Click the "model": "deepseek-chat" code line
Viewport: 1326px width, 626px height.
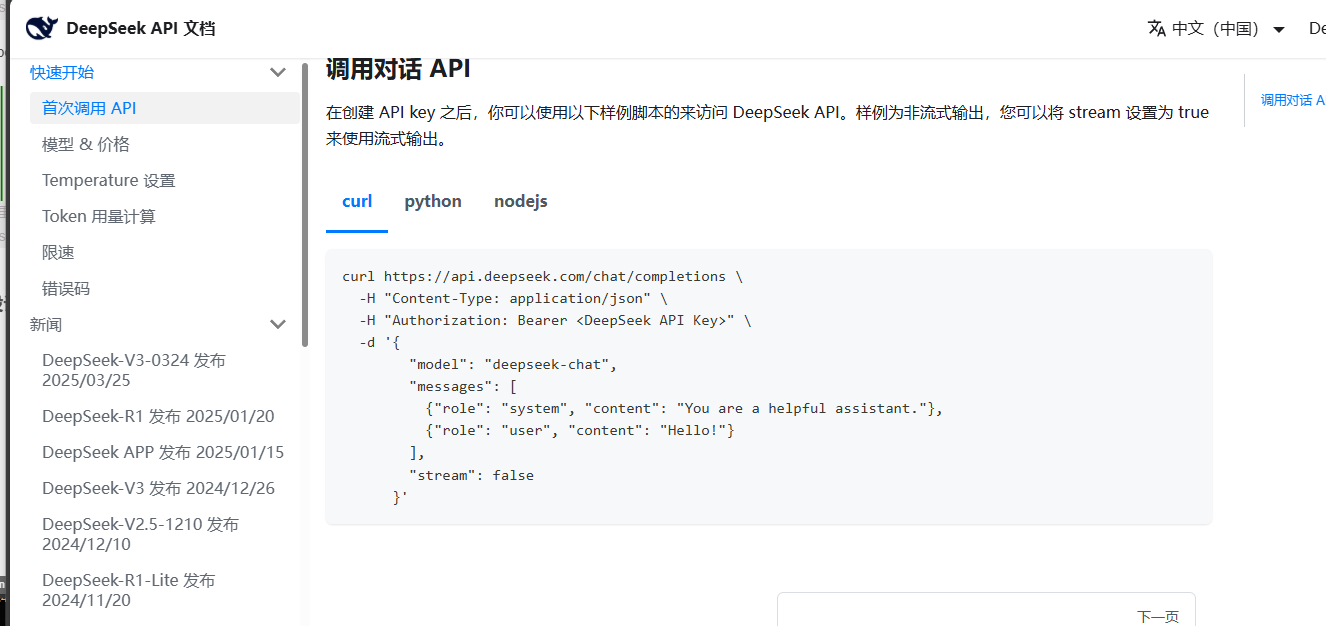pos(513,364)
